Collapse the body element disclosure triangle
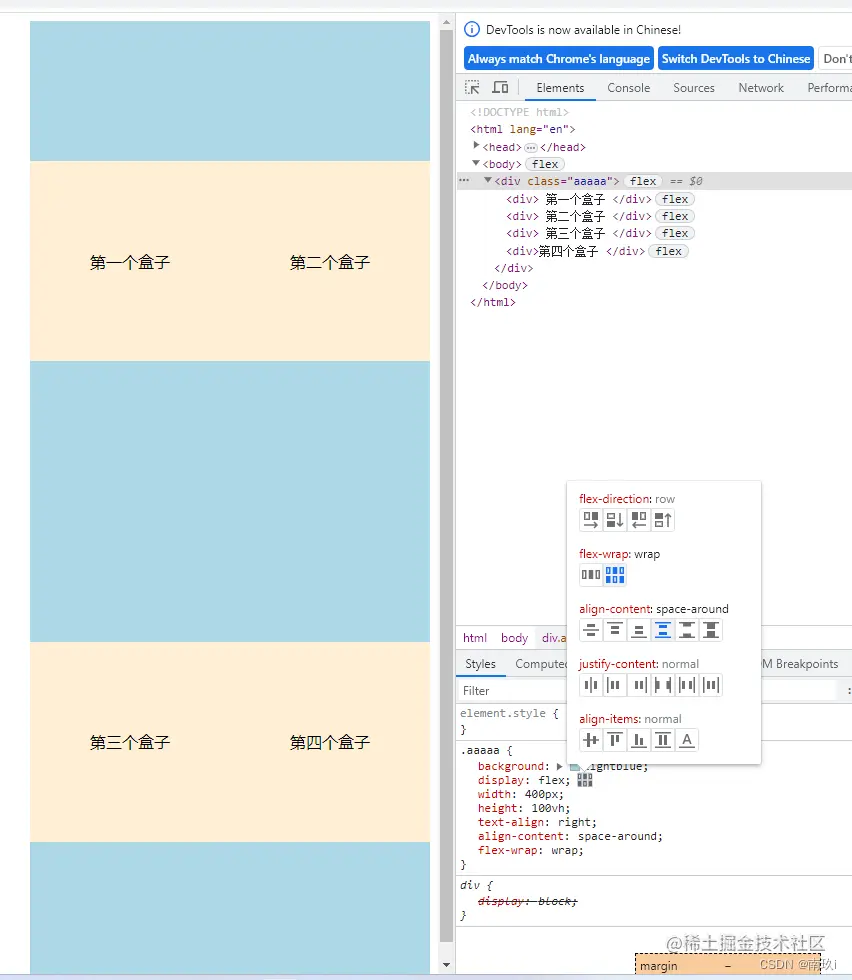The image size is (852, 980). pyautogui.click(x=475, y=164)
